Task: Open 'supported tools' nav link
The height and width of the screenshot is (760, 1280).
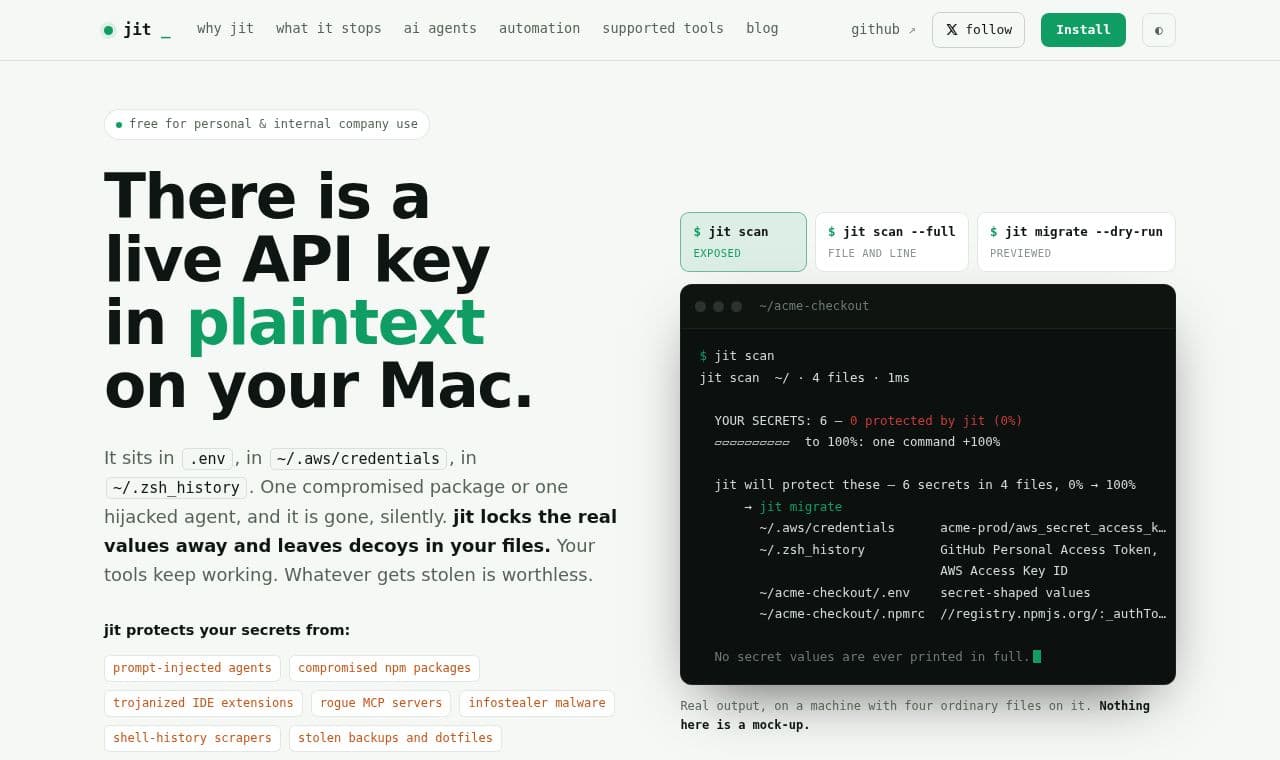Action: pyautogui.click(x=663, y=28)
